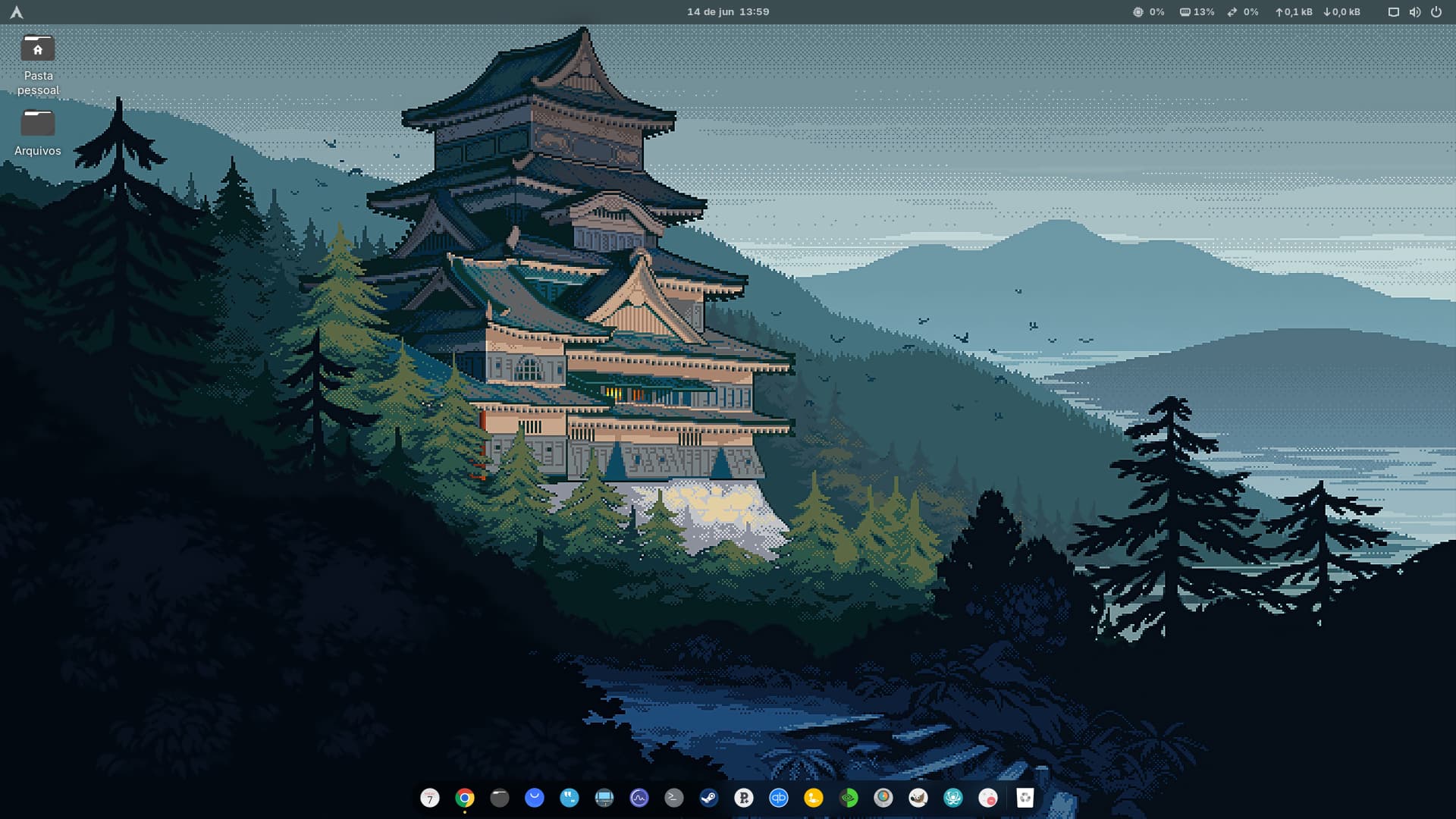Screen dimensions: 1456x819
Task: Select the Pasta pessoal desktop folder
Action: (38, 50)
